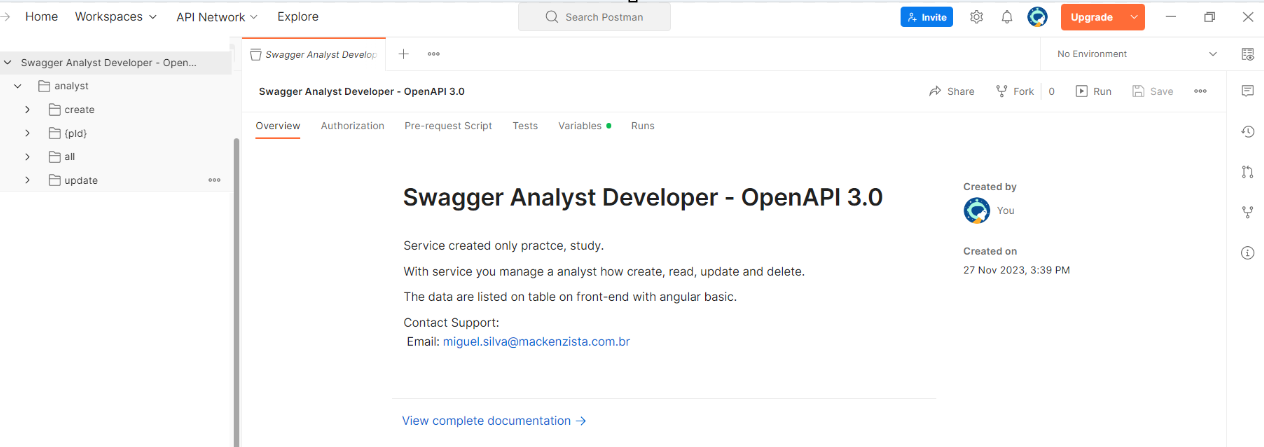Image resolution: width=1264 pixels, height=447 pixels.
Task: Open the collection info icon in right sidebar
Action: 1247,252
